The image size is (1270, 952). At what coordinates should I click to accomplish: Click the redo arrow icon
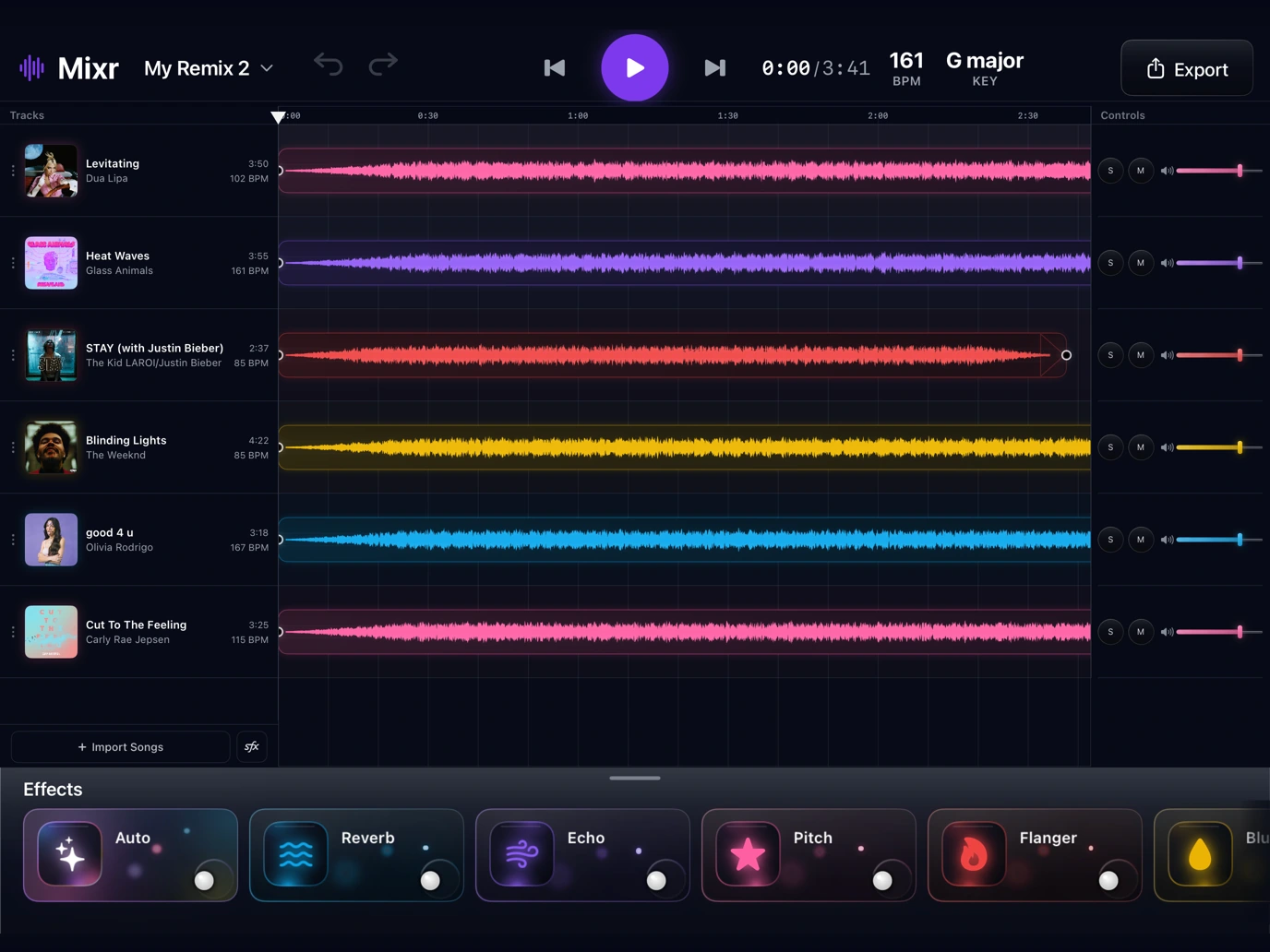point(383,64)
